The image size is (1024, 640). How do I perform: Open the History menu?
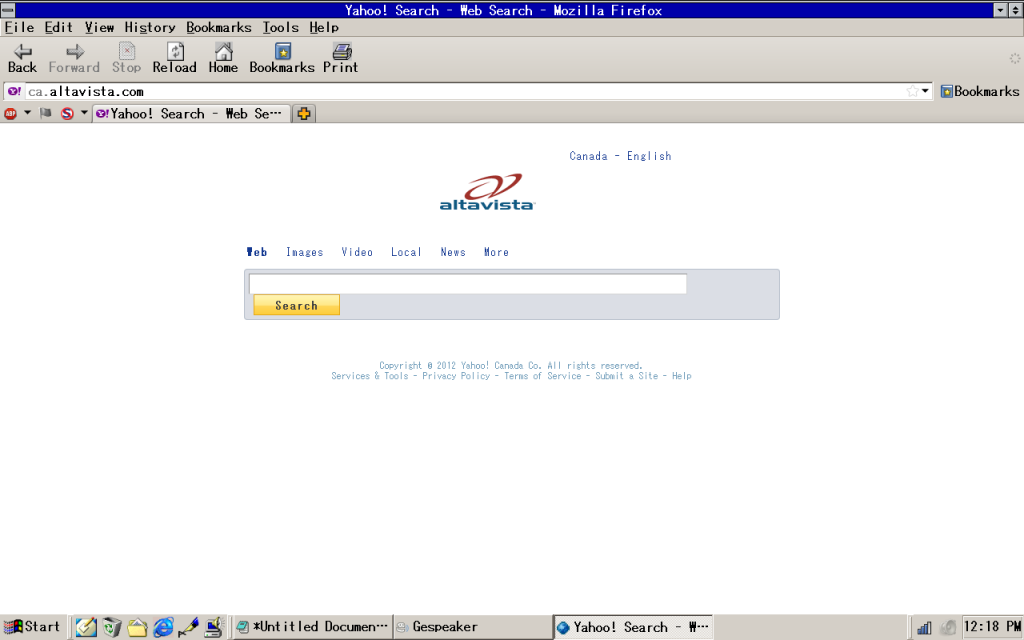pyautogui.click(x=149, y=28)
